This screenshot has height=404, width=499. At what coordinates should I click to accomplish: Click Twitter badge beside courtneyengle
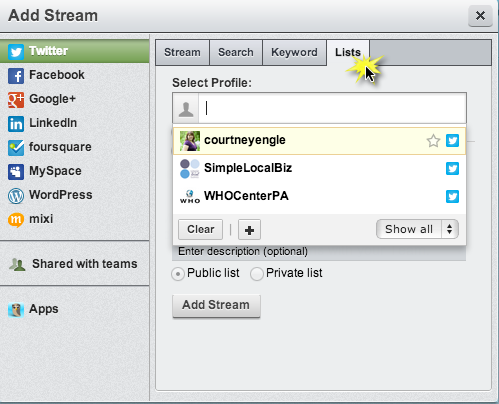[x=452, y=140]
